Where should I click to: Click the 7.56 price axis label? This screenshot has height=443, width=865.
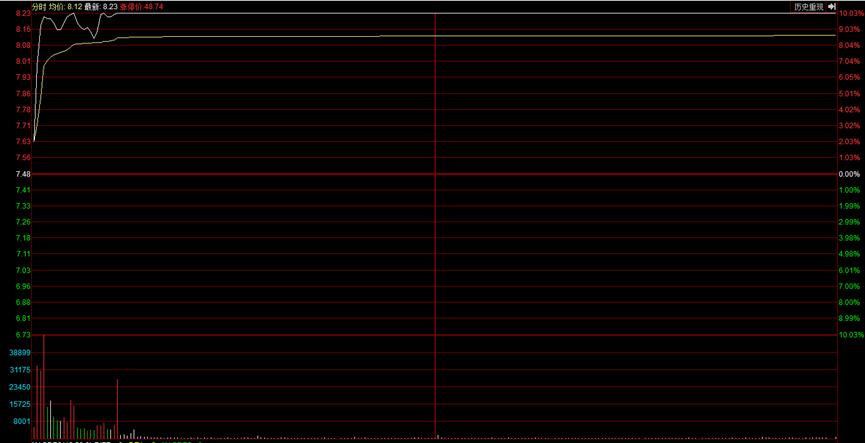pyautogui.click(x=23, y=158)
